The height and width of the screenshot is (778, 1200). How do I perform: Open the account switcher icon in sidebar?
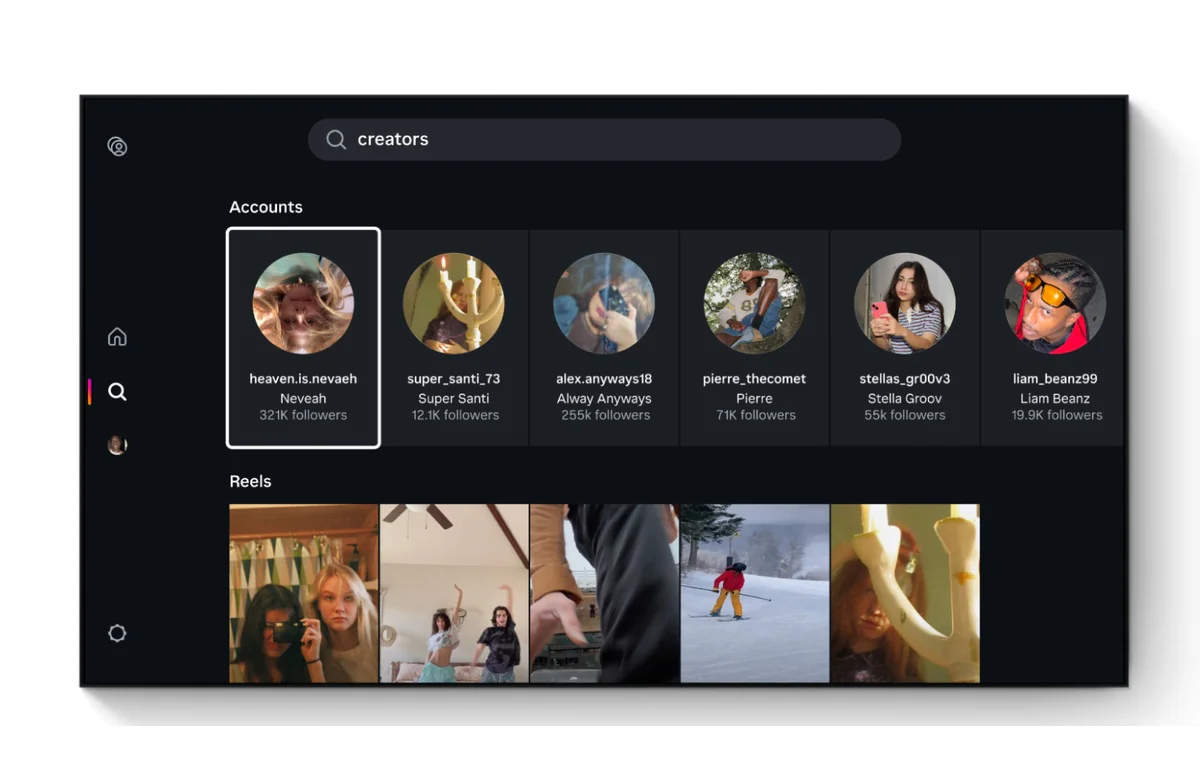(117, 146)
